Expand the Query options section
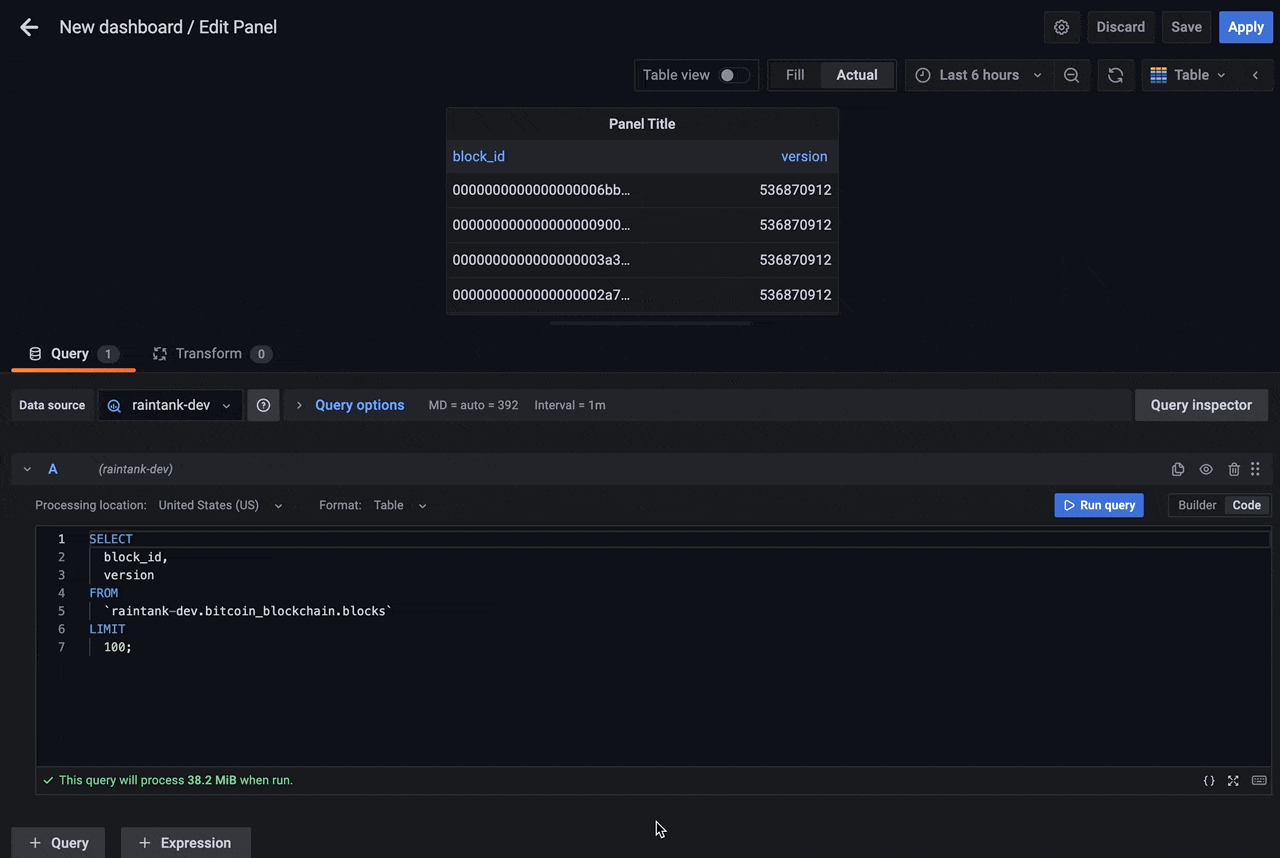The width and height of the screenshot is (1280, 858). [x=359, y=405]
